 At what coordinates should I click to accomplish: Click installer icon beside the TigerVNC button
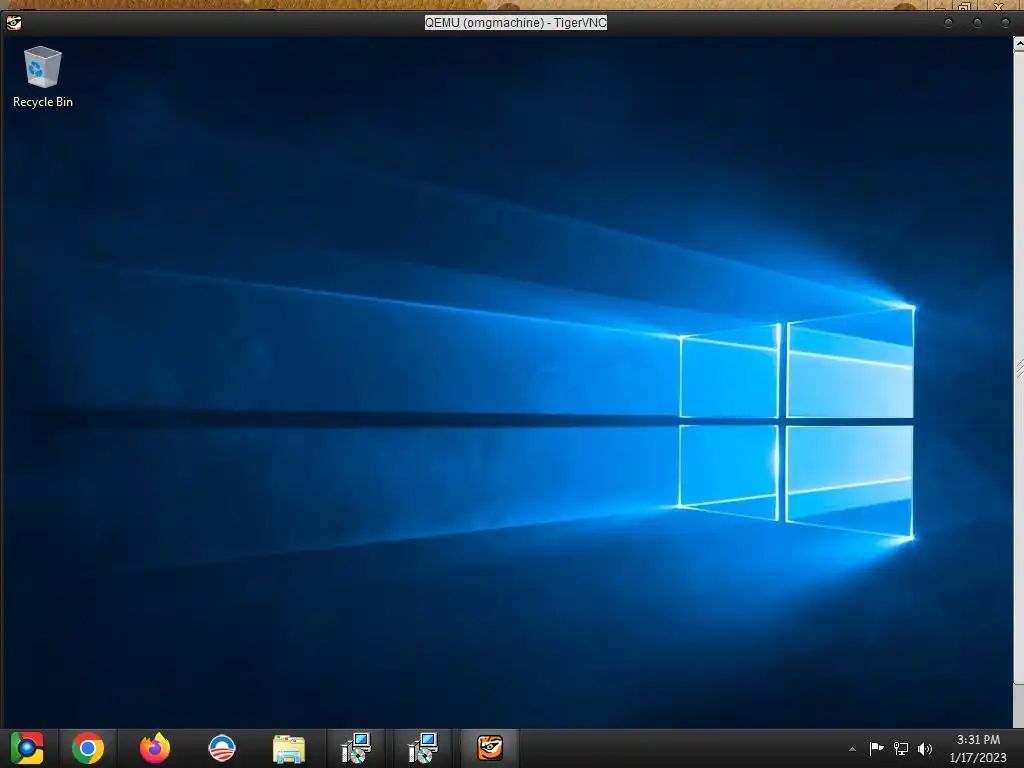coord(423,748)
